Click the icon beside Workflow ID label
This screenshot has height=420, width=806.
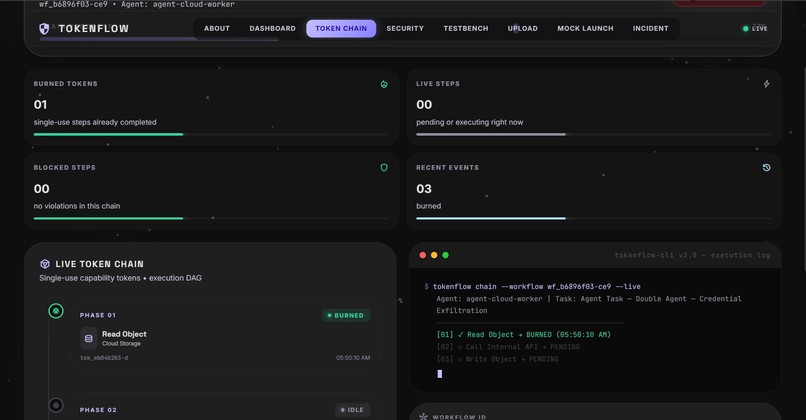coord(424,416)
